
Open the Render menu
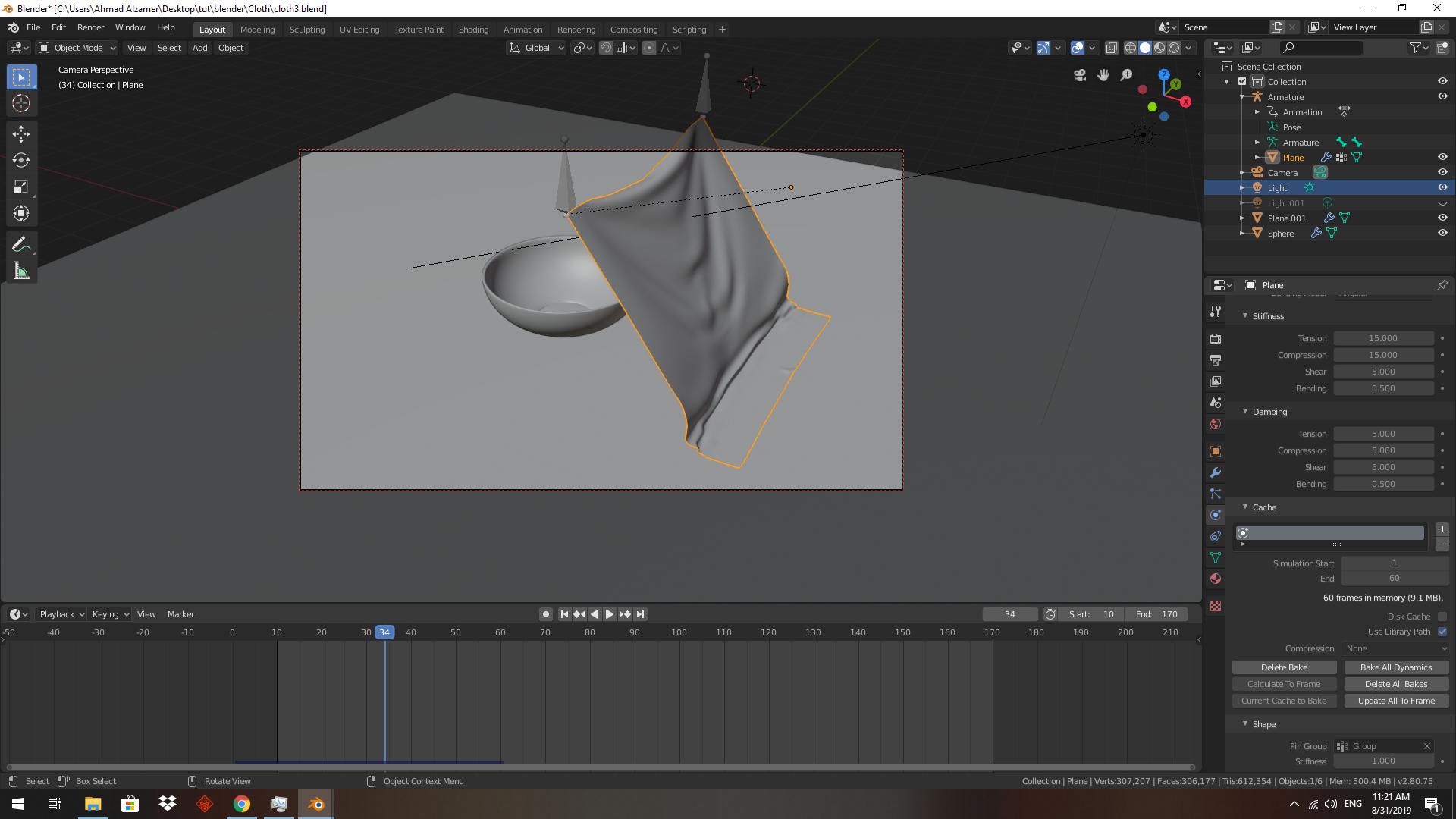[x=90, y=27]
